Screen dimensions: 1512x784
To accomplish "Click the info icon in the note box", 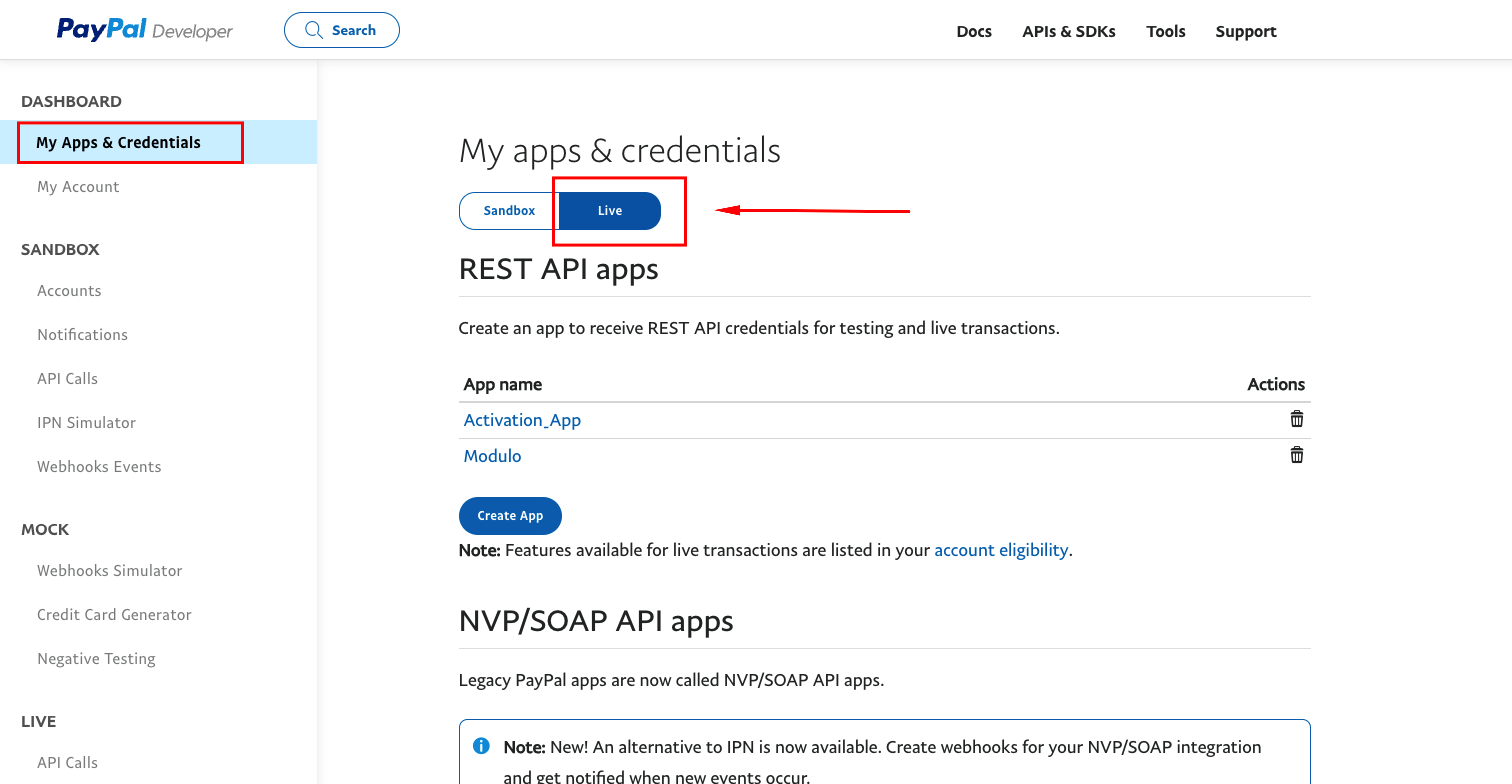I will [x=481, y=746].
